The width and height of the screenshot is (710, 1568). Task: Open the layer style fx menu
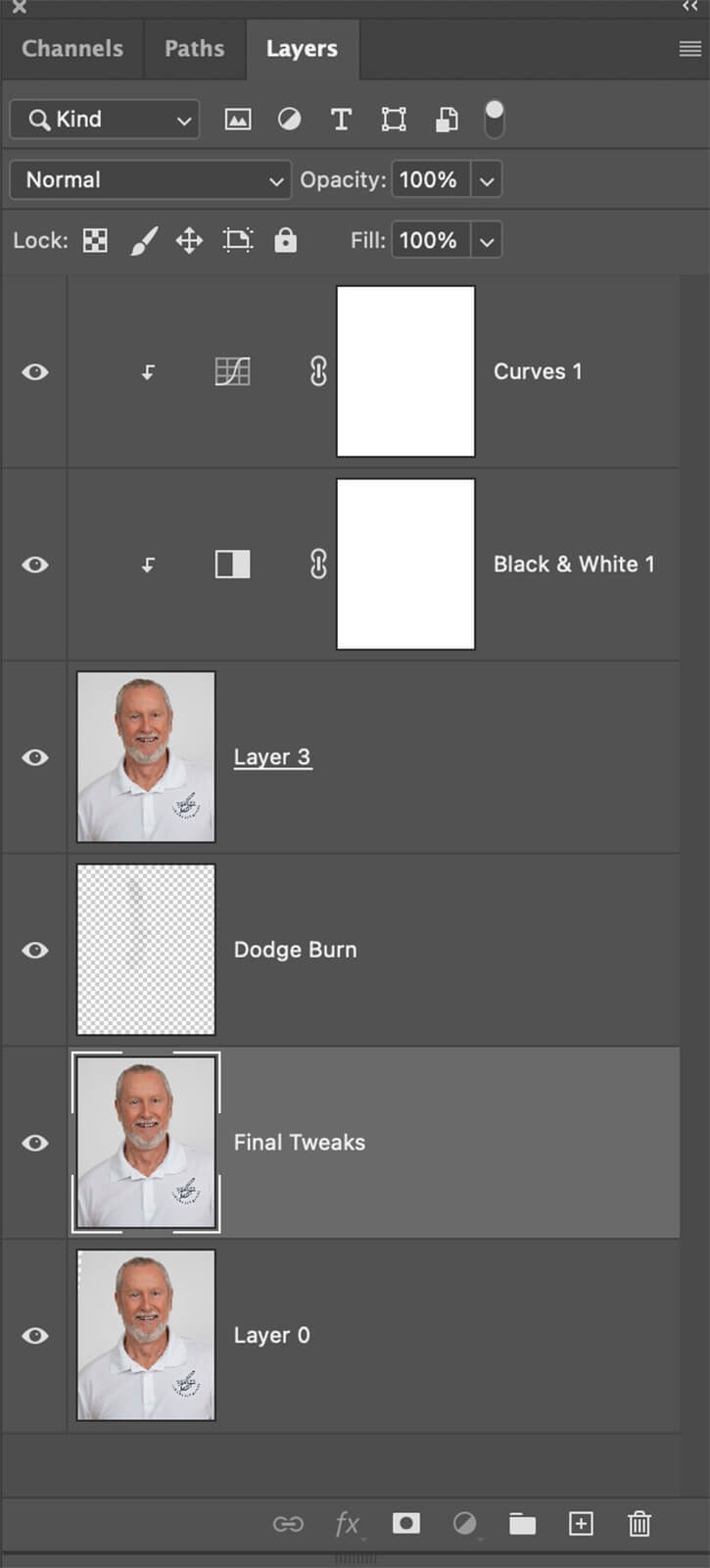(347, 1523)
